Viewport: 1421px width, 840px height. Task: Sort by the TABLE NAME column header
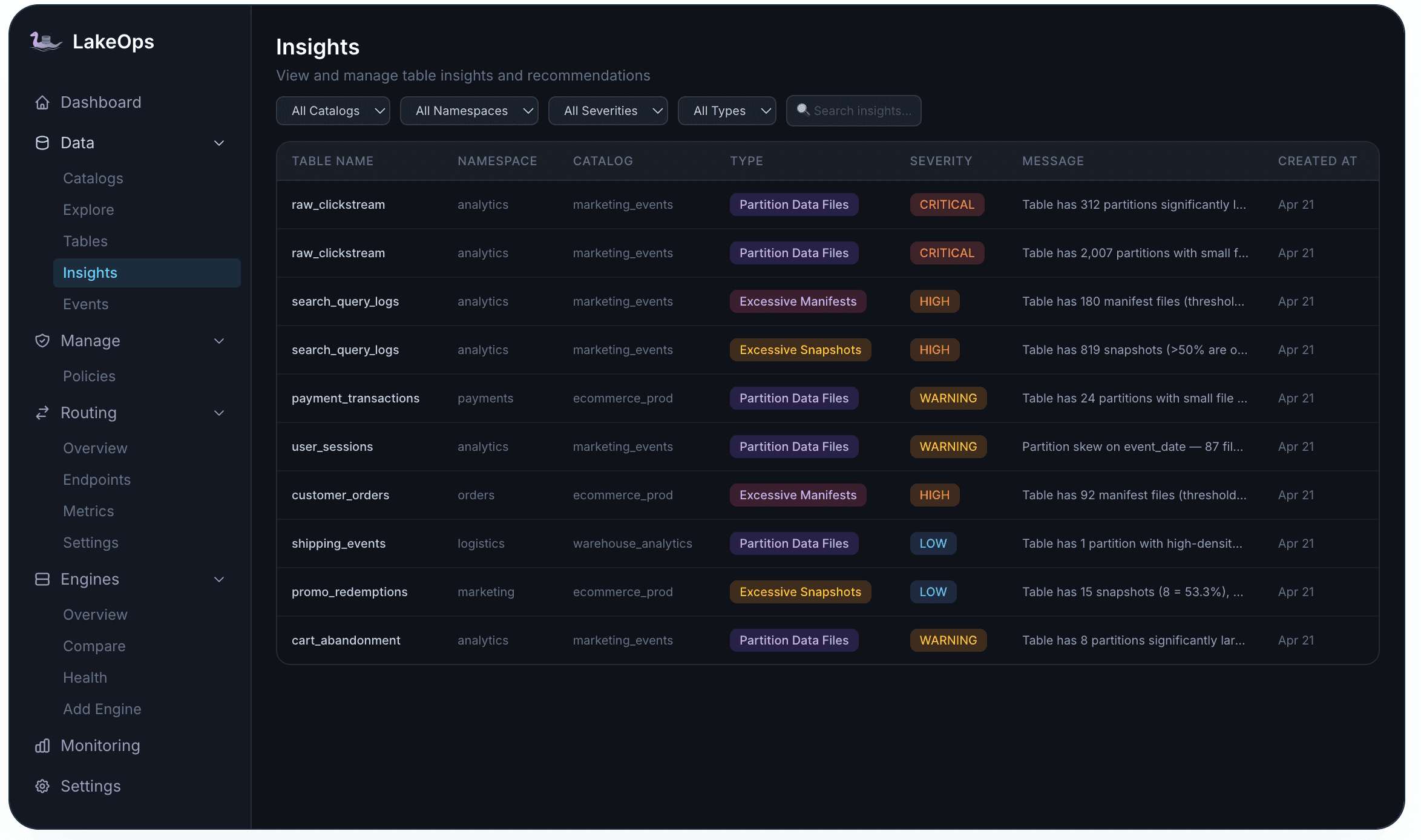332,161
